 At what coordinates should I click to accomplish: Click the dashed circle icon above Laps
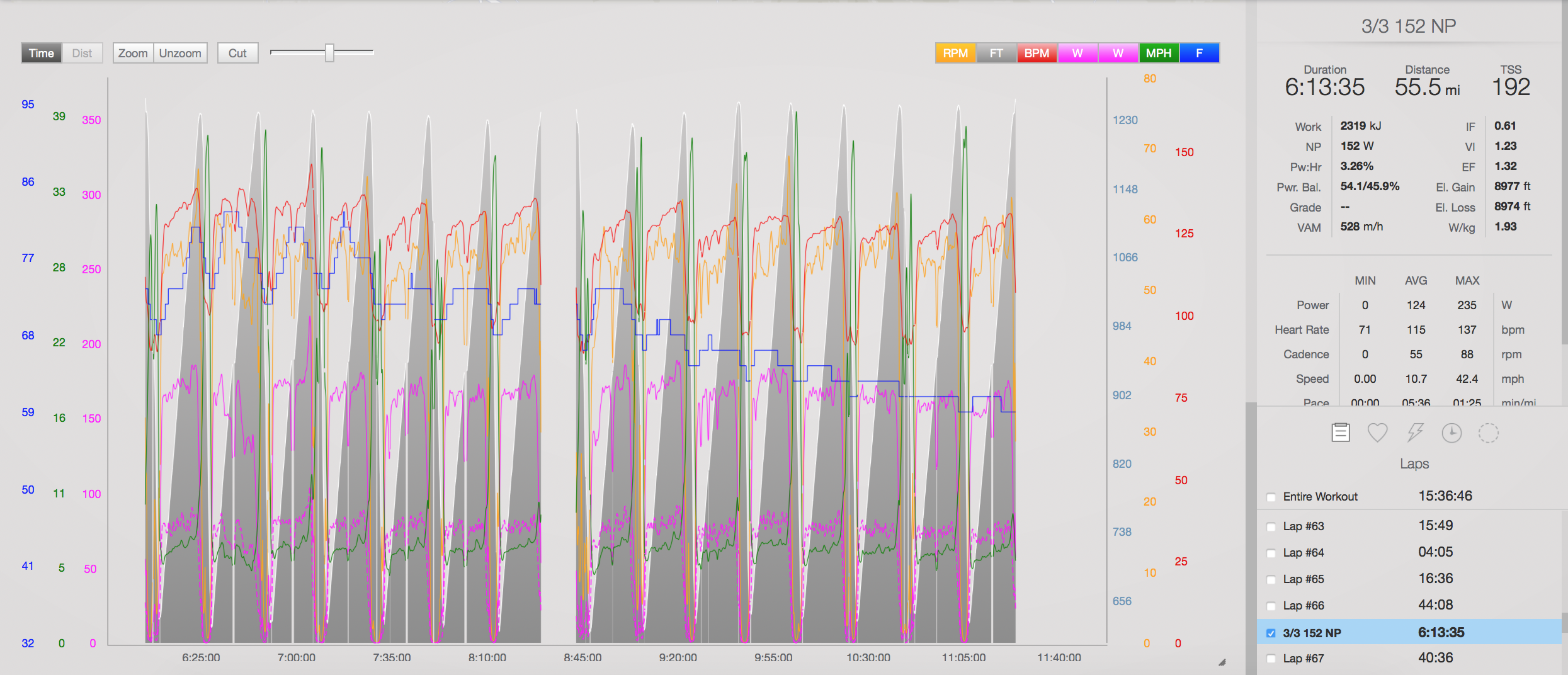click(1489, 433)
